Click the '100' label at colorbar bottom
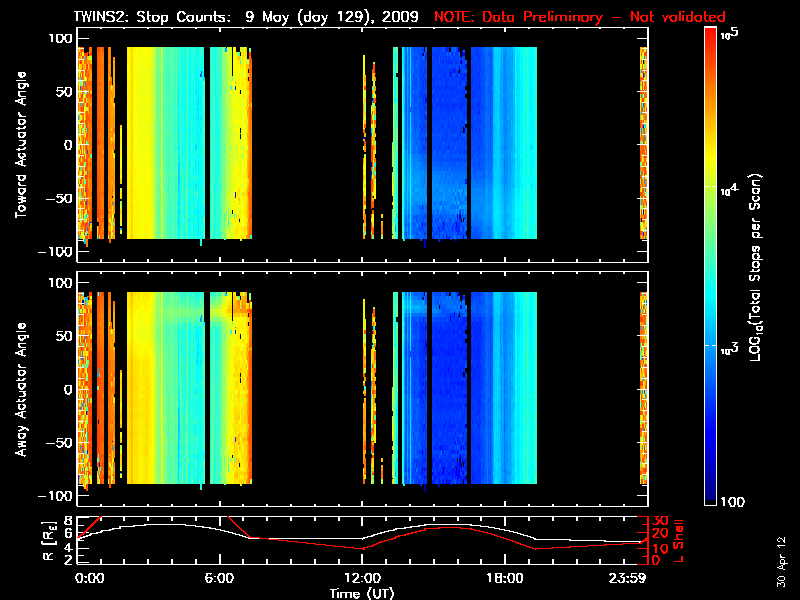The image size is (800, 600). pos(735,501)
